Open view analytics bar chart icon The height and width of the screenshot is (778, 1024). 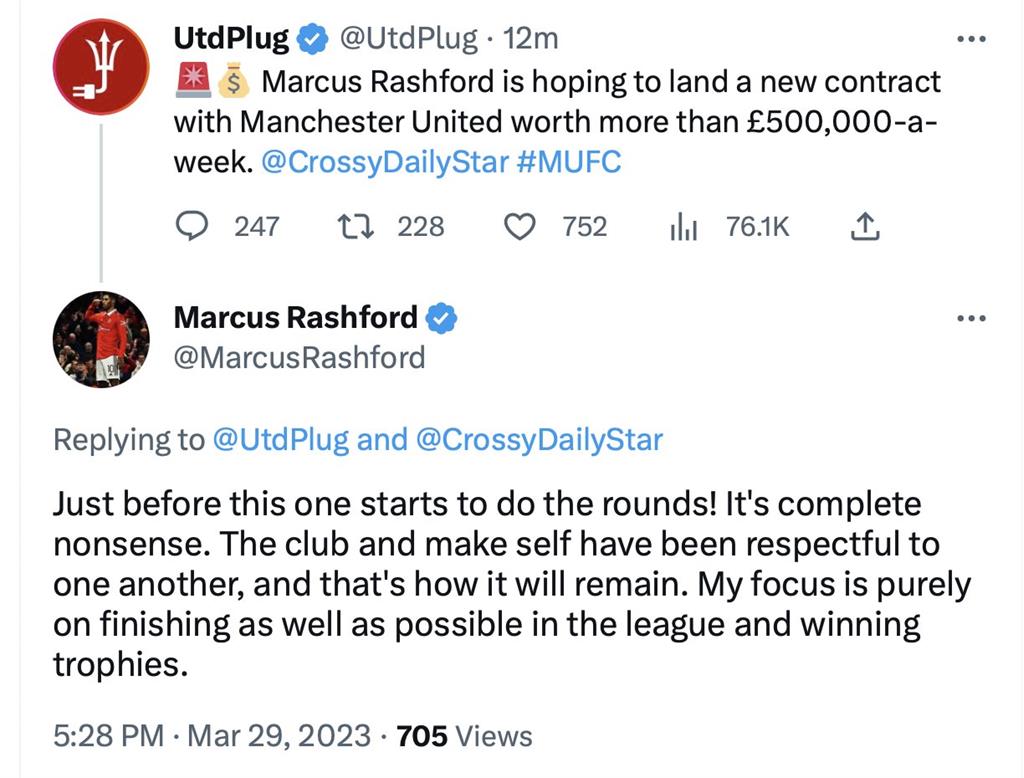pos(682,228)
